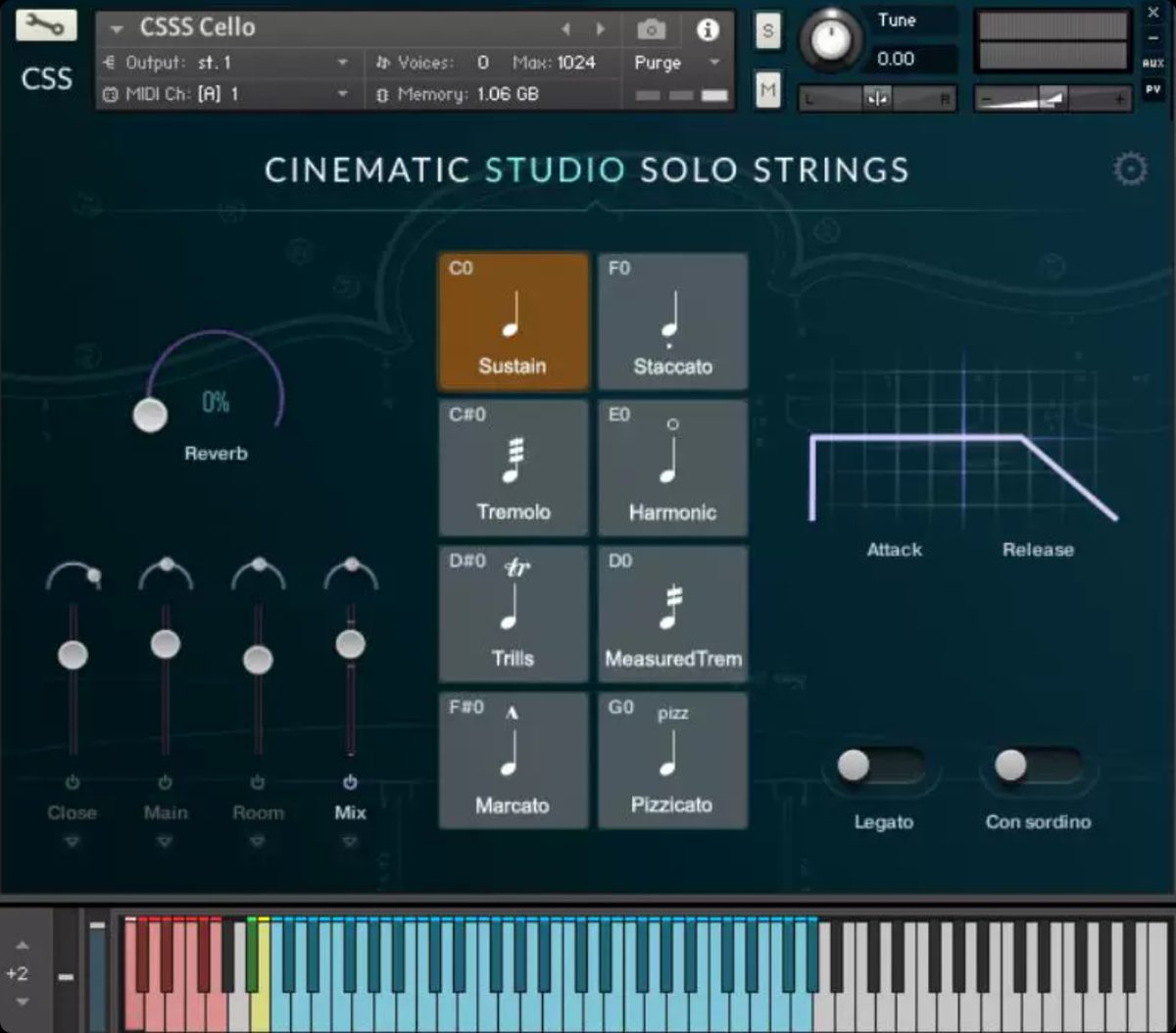Select the Sustain articulation
The image size is (1176, 1033).
click(514, 321)
